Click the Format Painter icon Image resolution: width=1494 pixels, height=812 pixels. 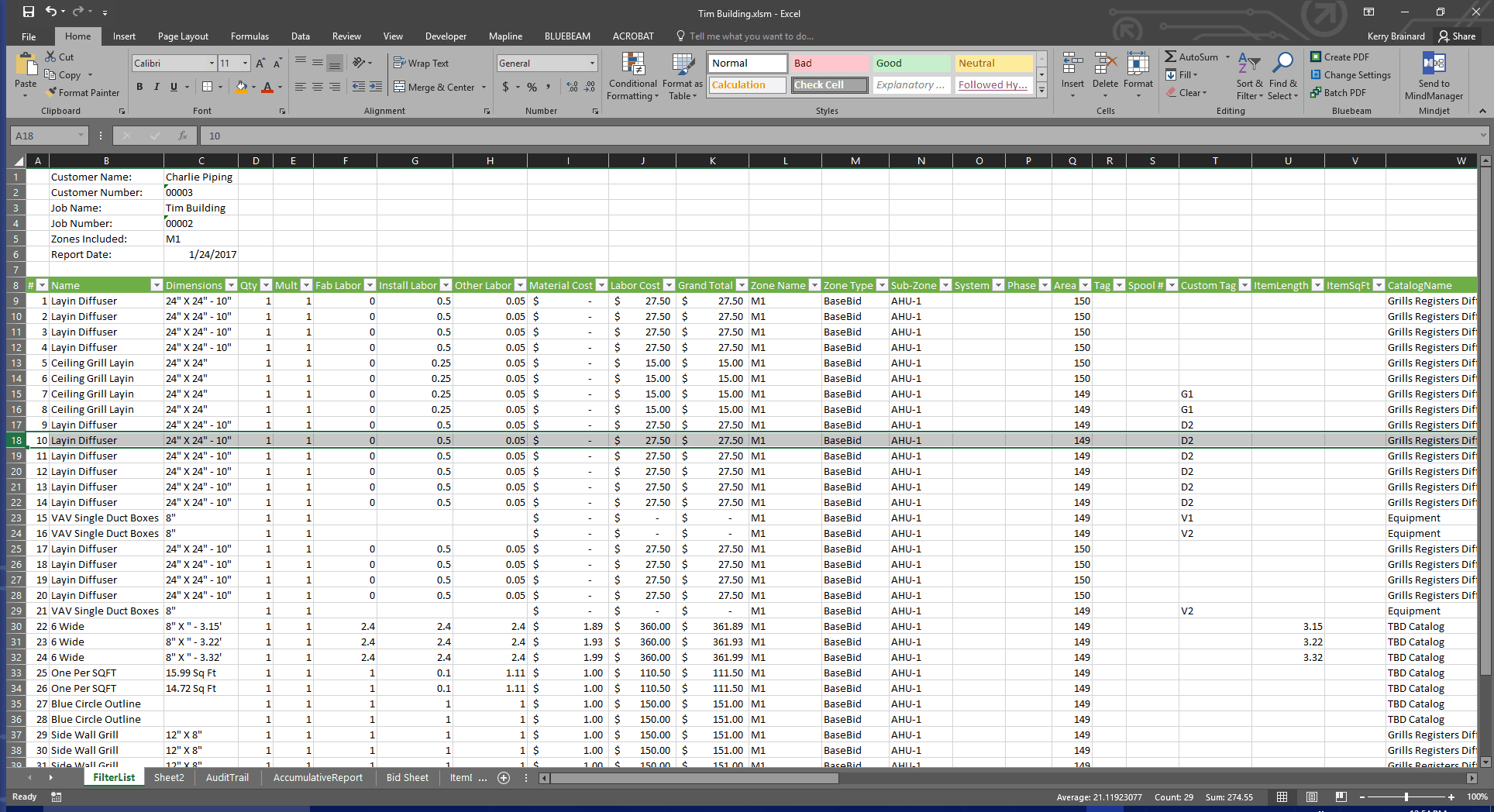(52, 92)
